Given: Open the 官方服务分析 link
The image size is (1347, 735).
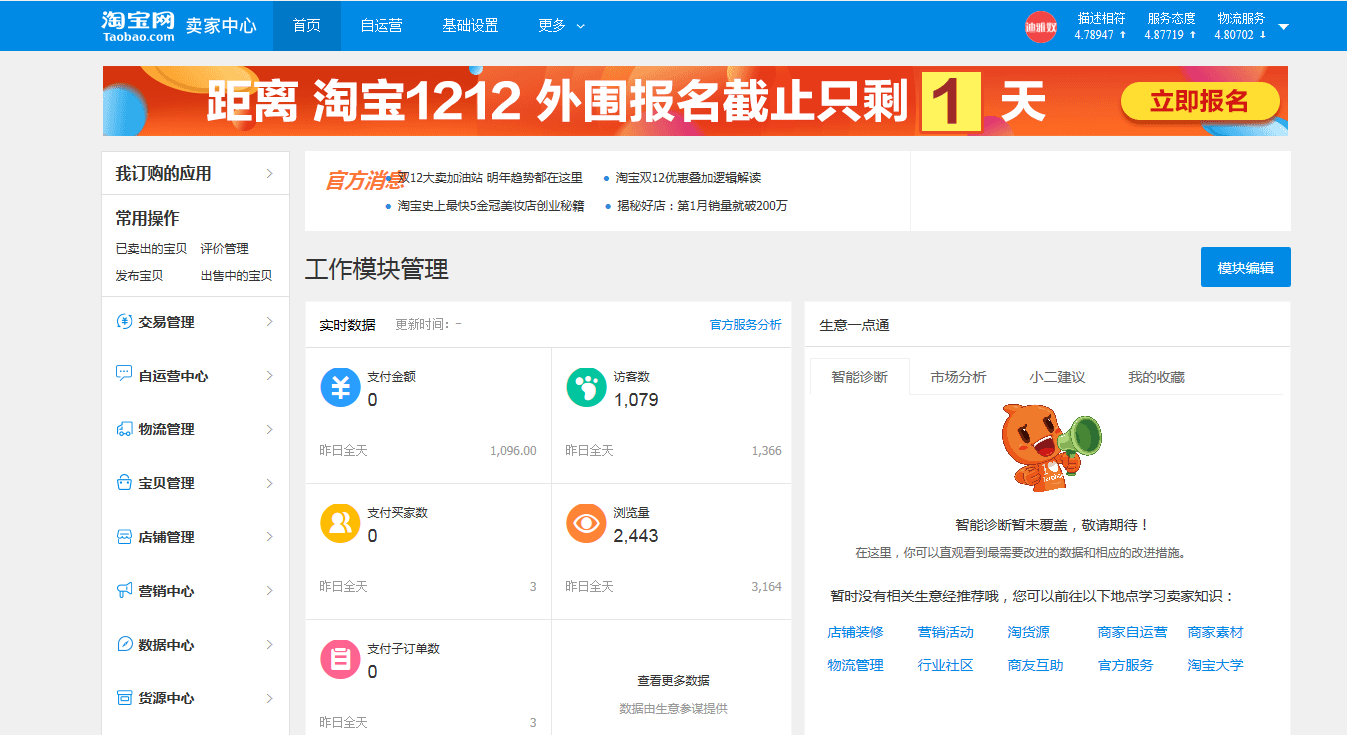Looking at the screenshot, I should 745,325.
